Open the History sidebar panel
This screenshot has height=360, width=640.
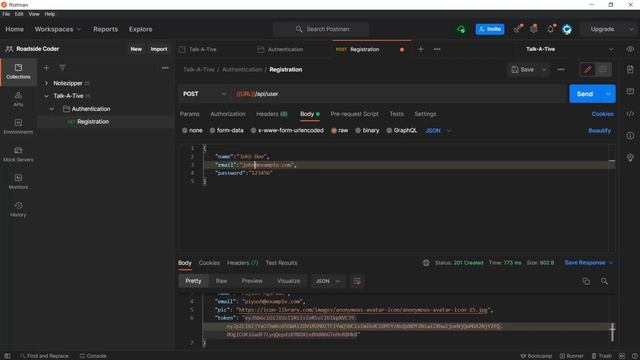click(x=18, y=209)
